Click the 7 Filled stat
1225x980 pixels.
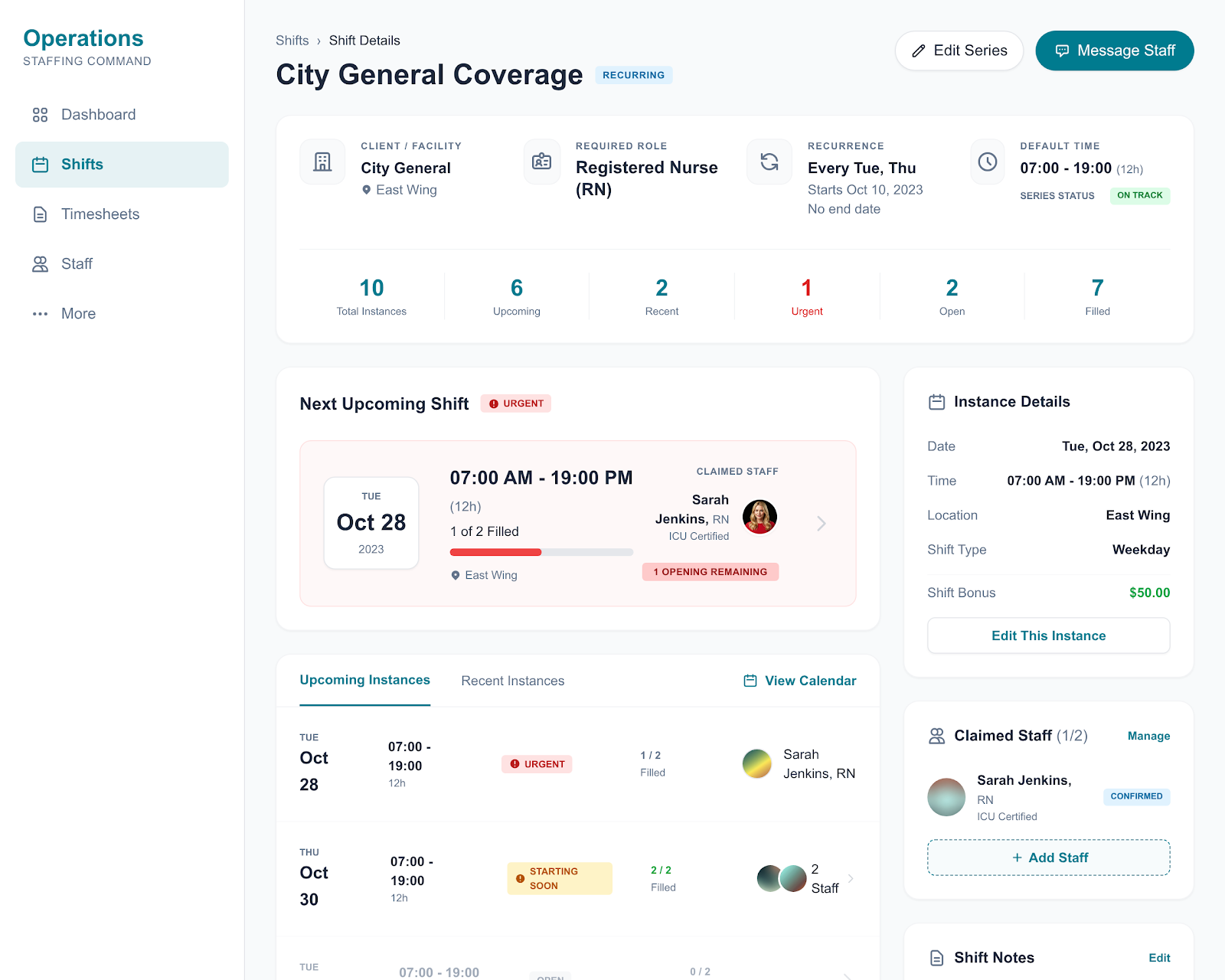click(x=1097, y=296)
